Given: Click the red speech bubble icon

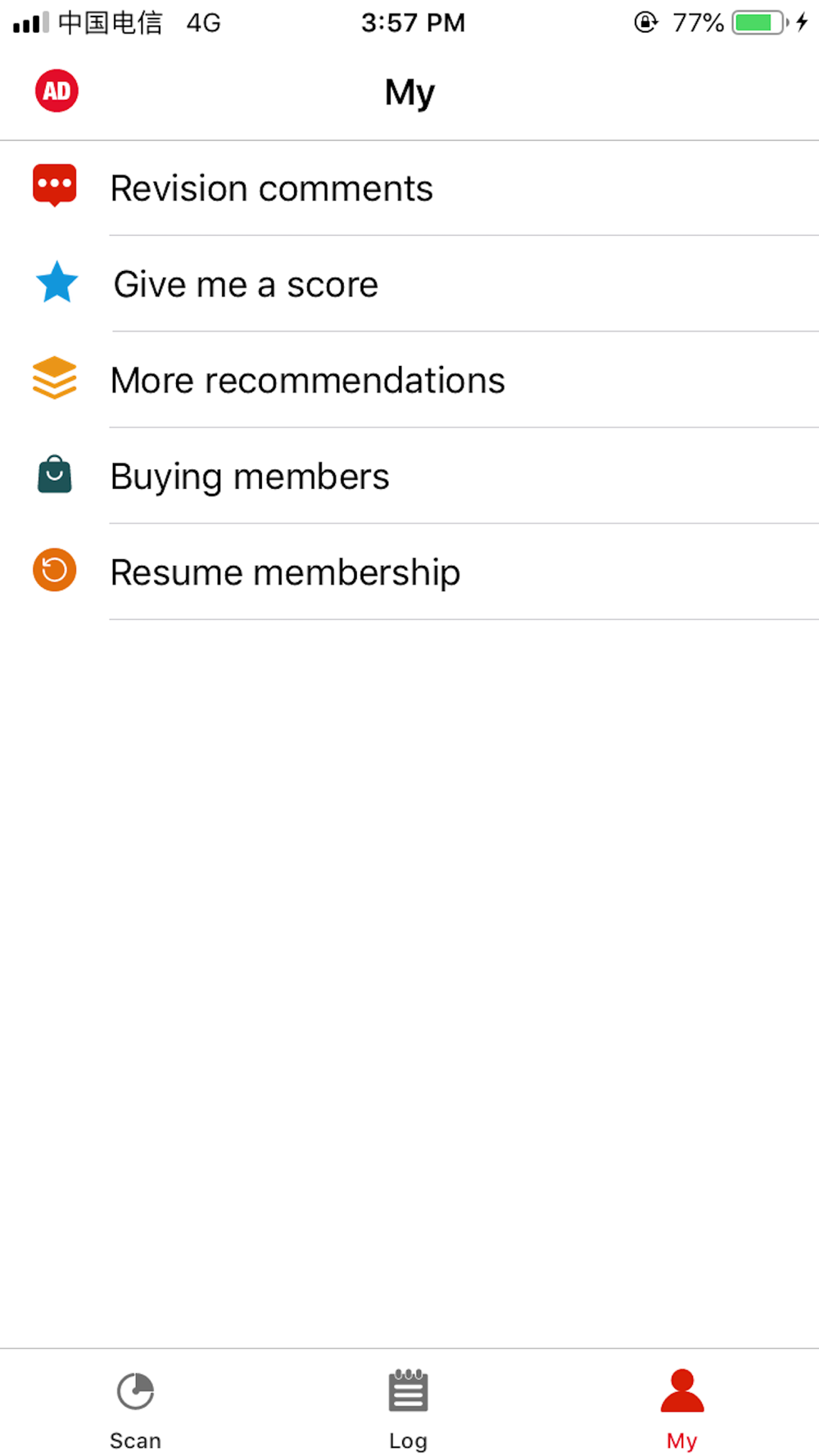Looking at the screenshot, I should [x=55, y=186].
